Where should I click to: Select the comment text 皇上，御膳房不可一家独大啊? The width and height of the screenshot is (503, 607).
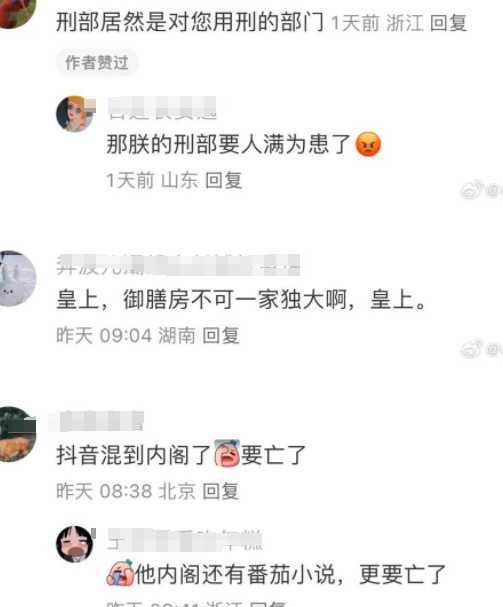(201, 300)
